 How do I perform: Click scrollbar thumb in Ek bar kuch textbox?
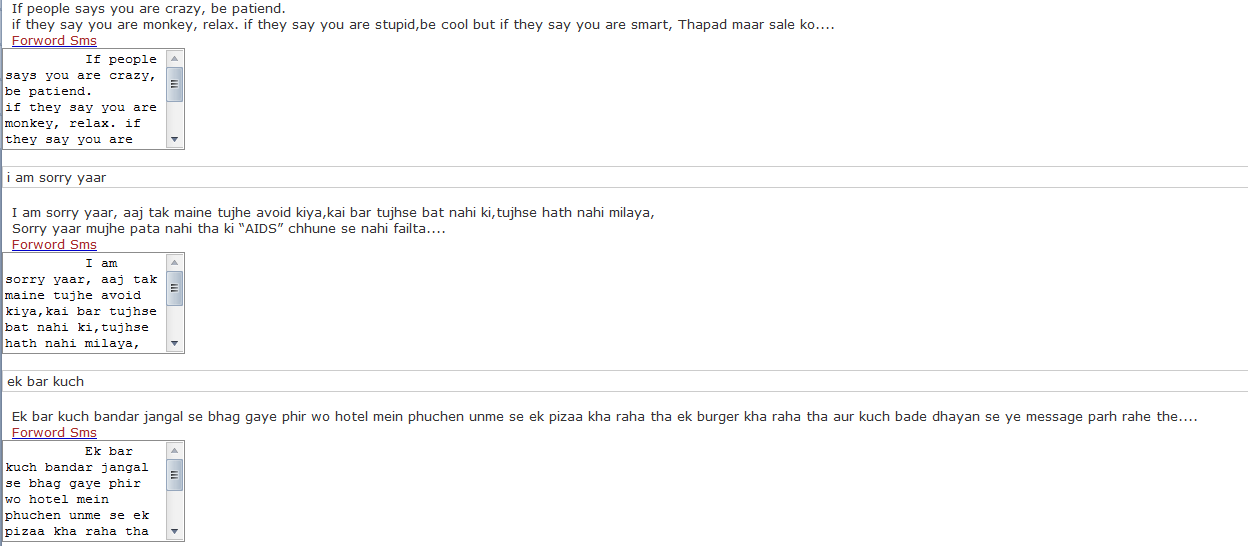click(175, 476)
